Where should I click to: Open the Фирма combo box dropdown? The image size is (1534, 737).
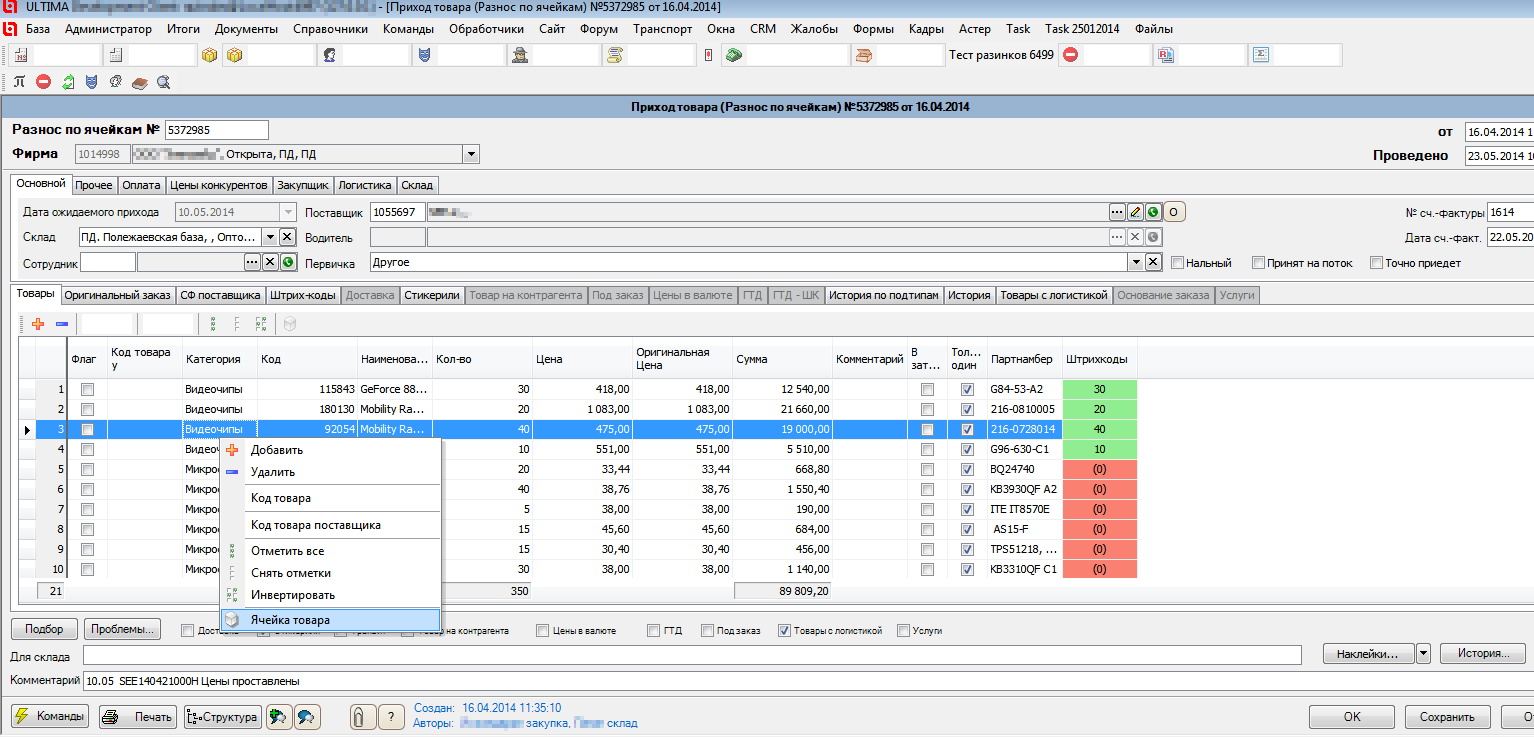pyautogui.click(x=471, y=154)
